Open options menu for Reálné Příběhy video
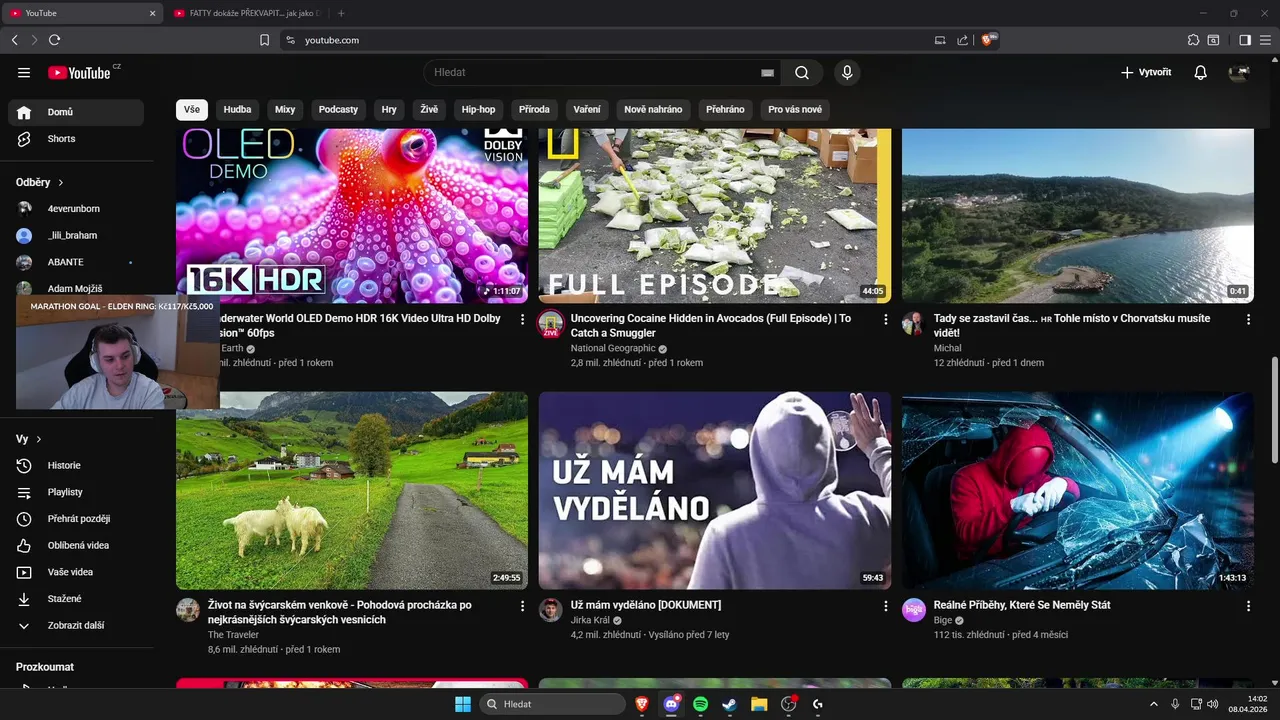Image resolution: width=1280 pixels, height=720 pixels. tap(1248, 606)
